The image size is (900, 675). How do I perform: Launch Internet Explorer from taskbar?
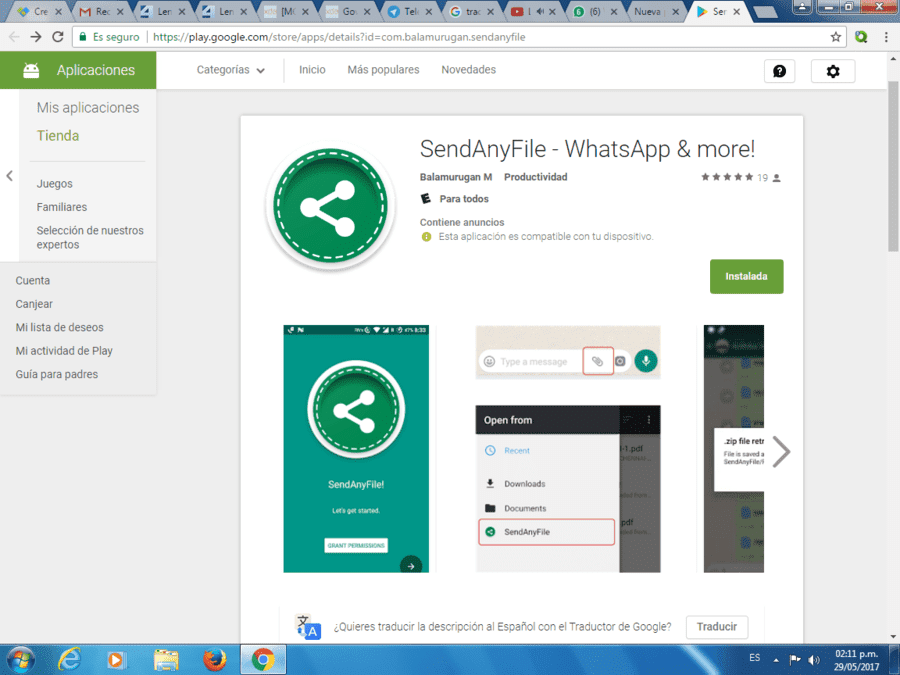pyautogui.click(x=69, y=660)
